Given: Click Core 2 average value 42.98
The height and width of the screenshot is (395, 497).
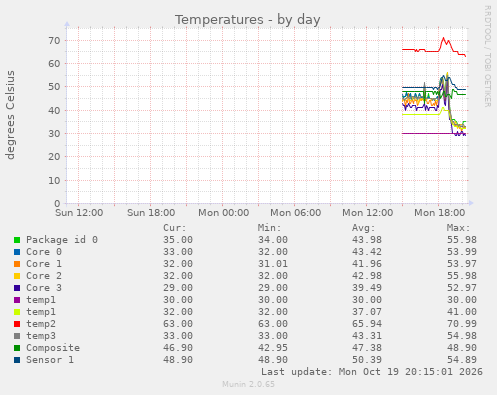Looking at the screenshot, I should point(367,276).
